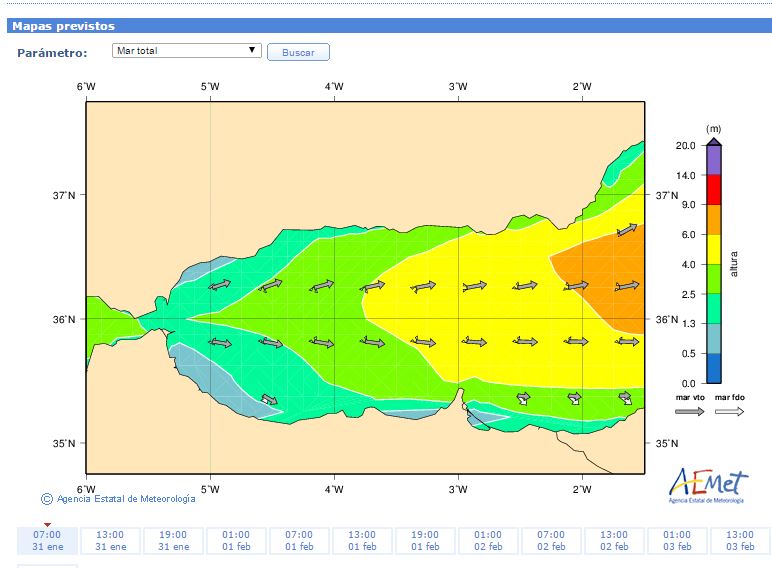Click the Agencia Estatal de Meteorología copyright text
The image size is (772, 568).
click(125, 499)
